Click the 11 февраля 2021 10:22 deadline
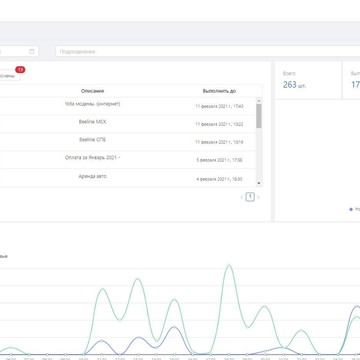The width and height of the screenshot is (360, 360). (219, 124)
